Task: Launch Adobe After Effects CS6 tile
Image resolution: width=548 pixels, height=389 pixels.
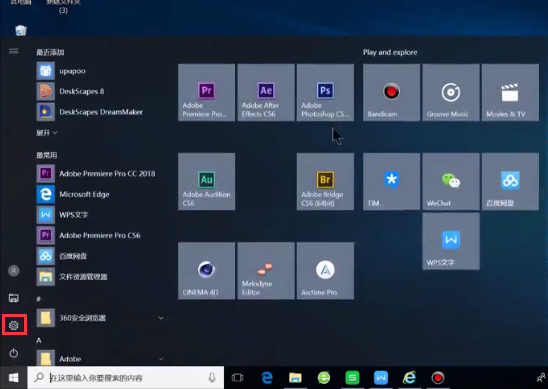Action: tap(266, 92)
